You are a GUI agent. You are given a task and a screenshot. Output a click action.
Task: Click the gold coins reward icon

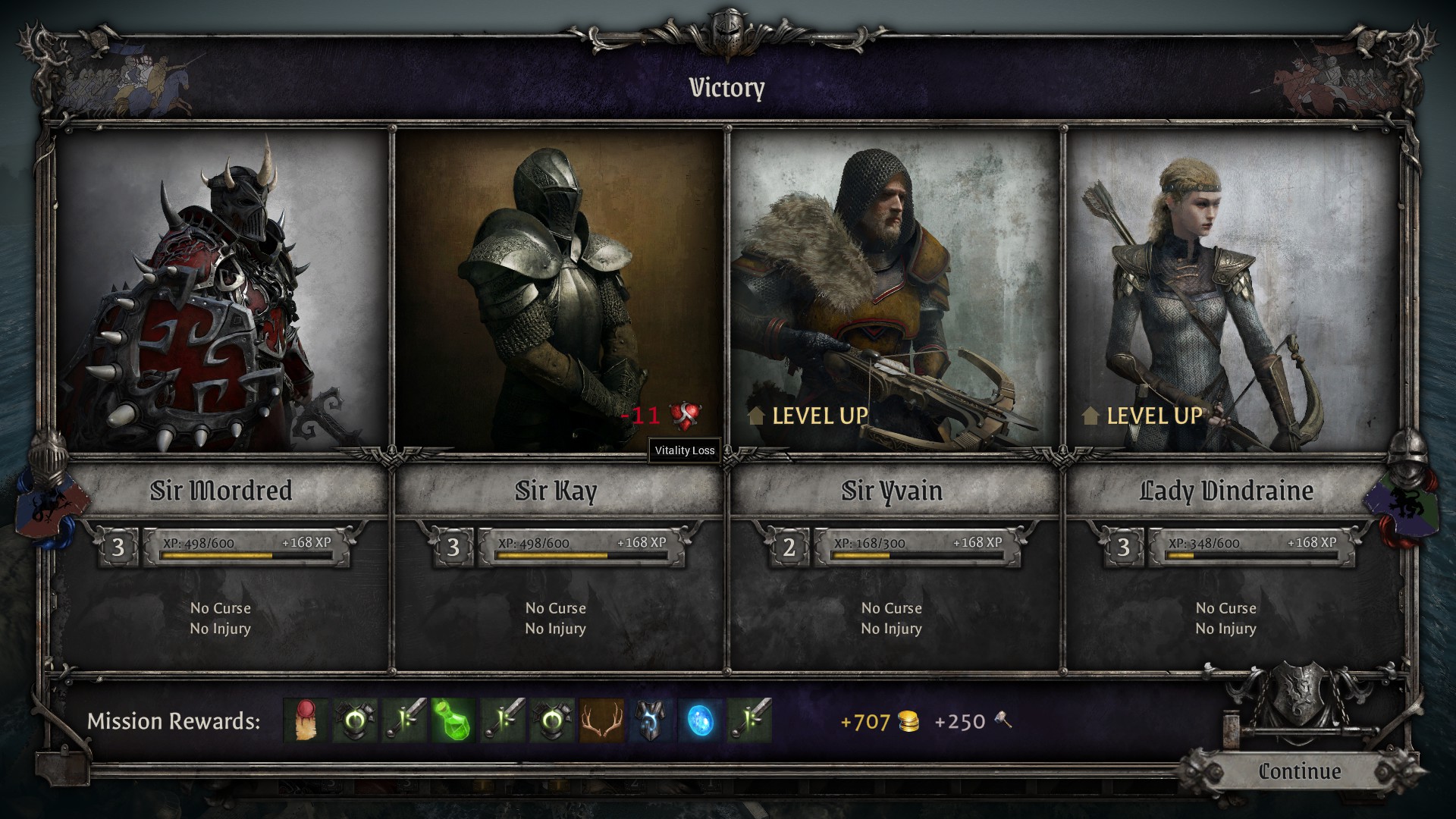908,721
